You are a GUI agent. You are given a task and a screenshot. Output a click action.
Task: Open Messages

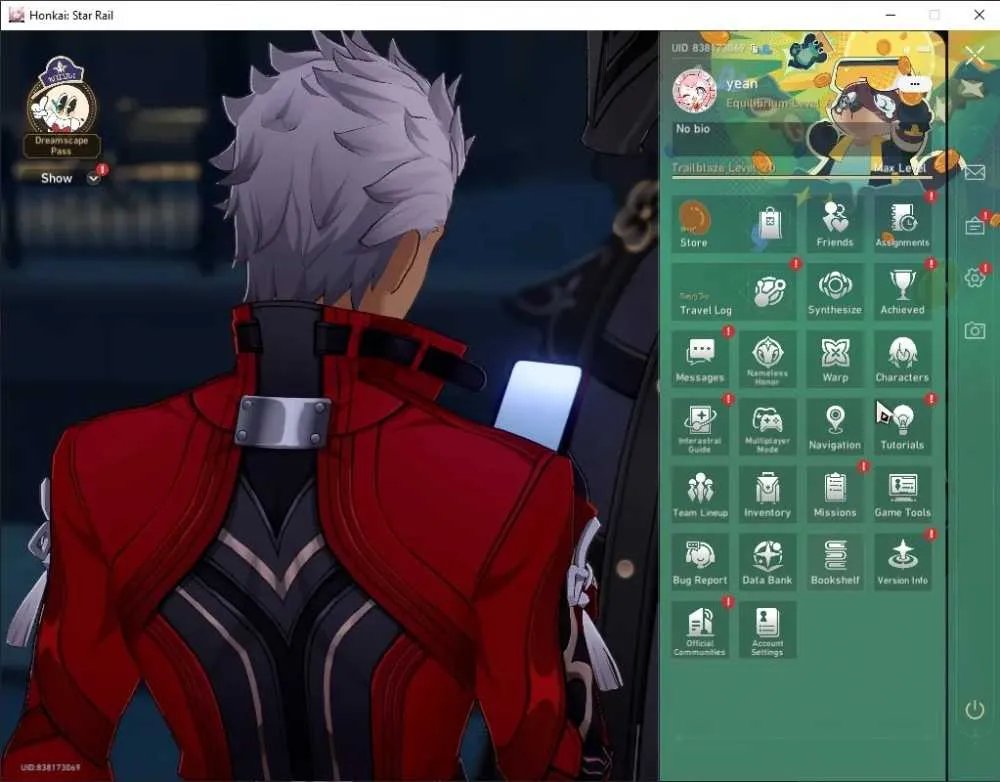pos(700,359)
